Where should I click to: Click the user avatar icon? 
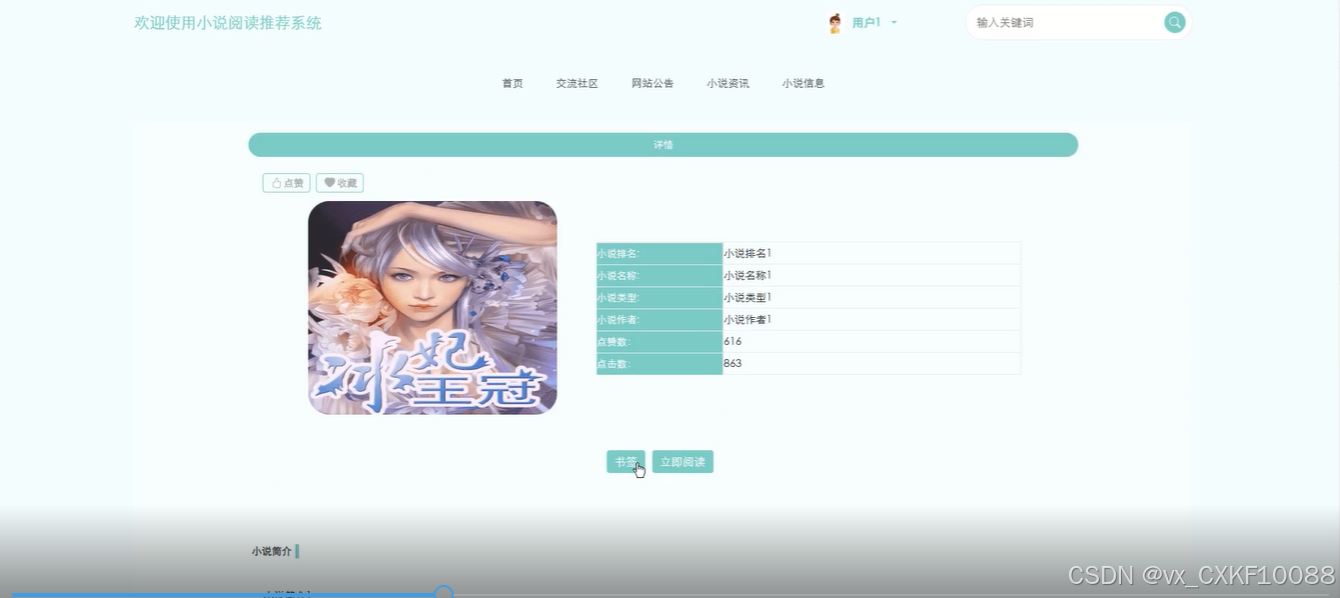(835, 23)
